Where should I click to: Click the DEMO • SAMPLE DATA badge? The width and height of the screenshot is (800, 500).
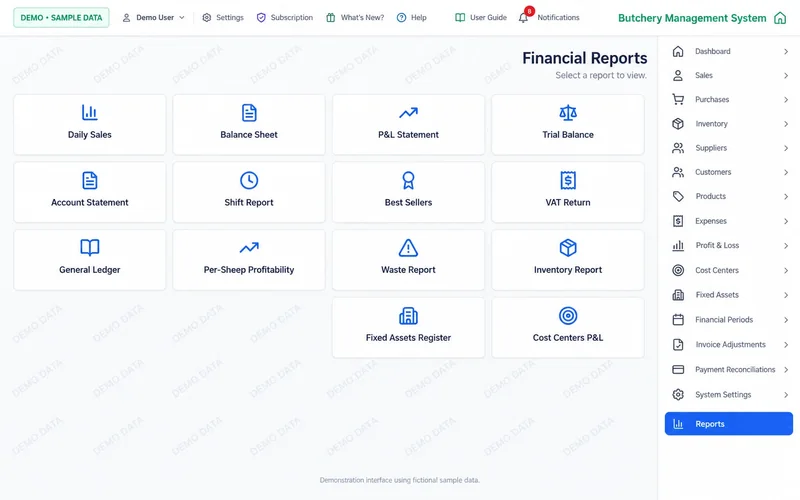61,17
